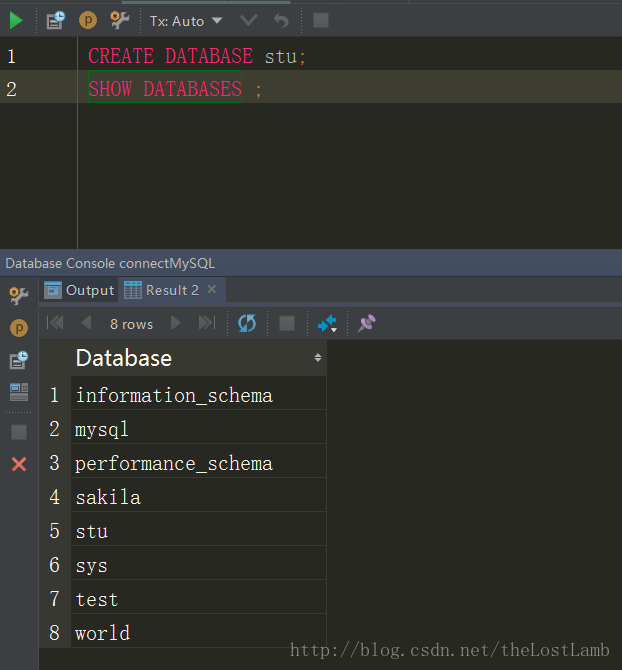Open query history in top toolbar

(x=55, y=20)
